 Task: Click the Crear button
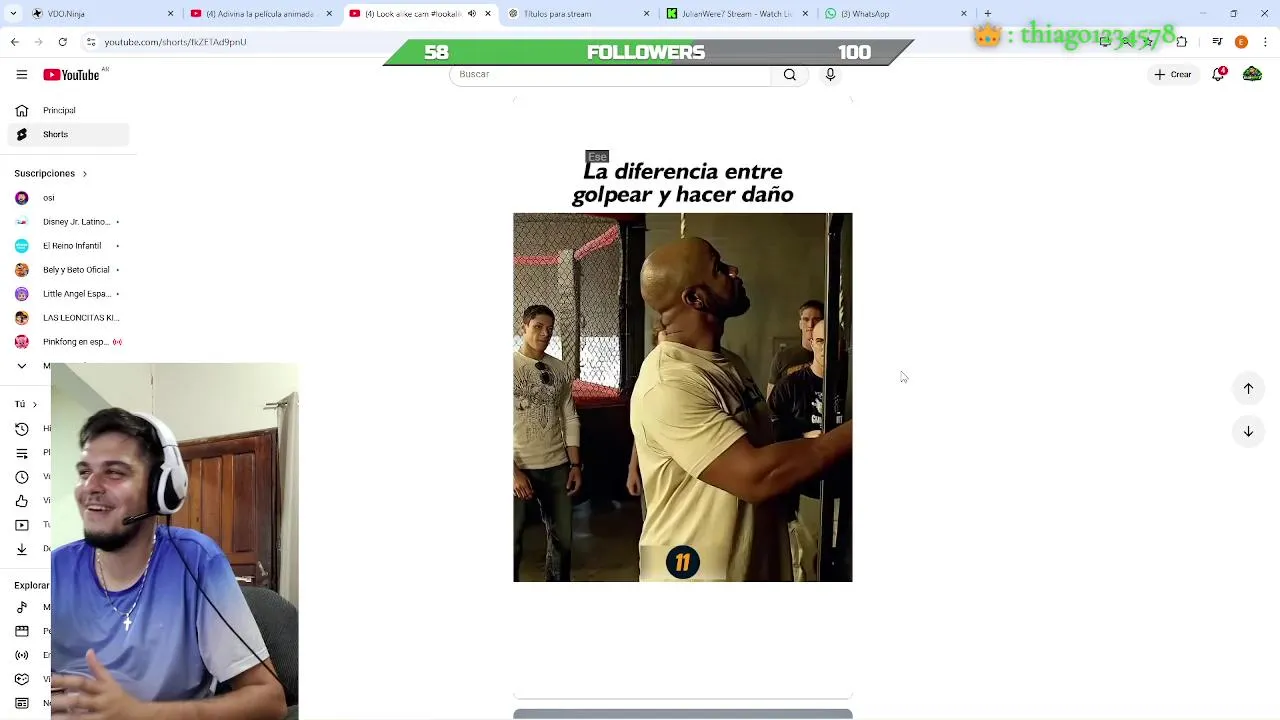tap(1172, 74)
